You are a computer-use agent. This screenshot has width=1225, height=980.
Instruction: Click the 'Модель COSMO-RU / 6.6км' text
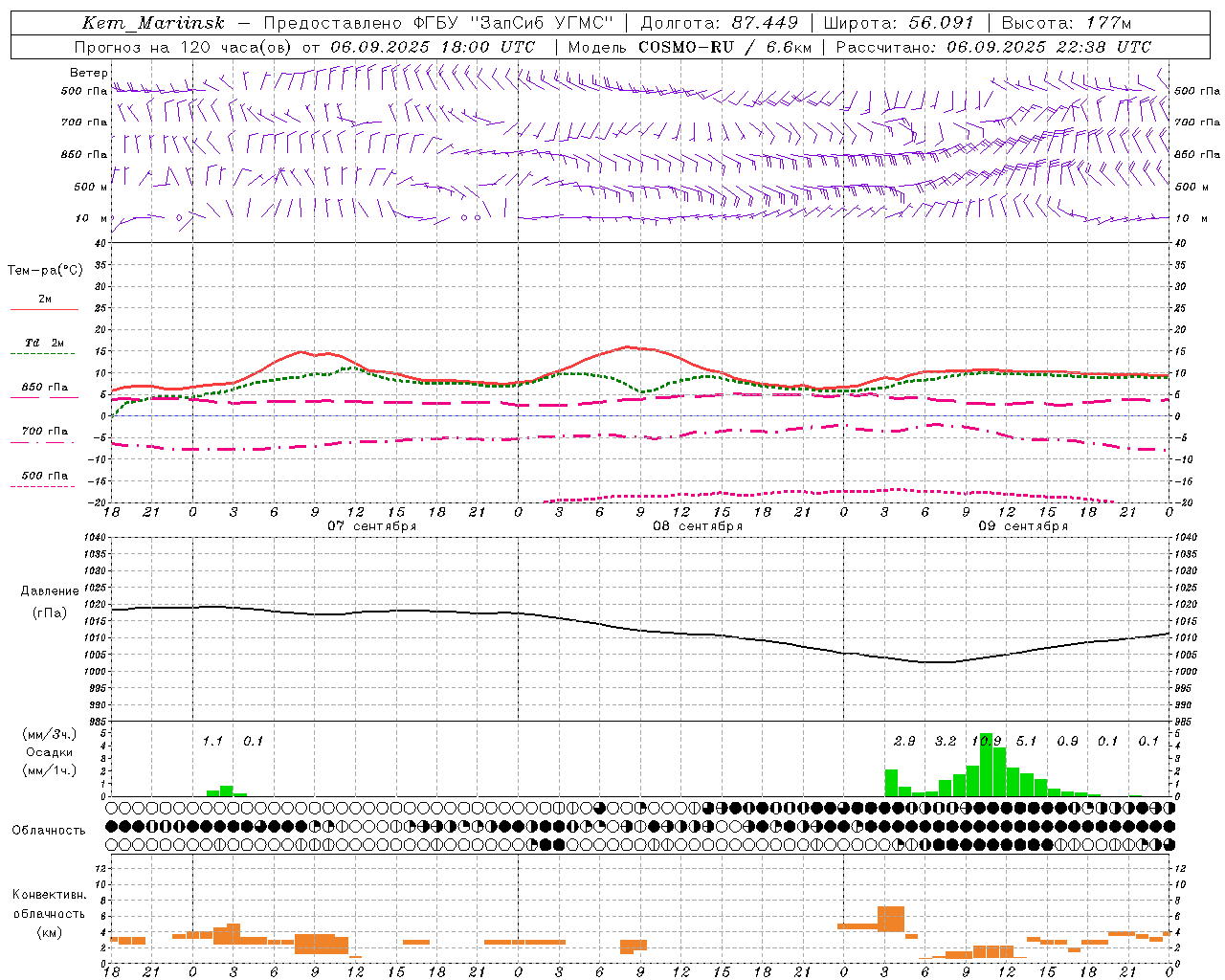[690, 47]
